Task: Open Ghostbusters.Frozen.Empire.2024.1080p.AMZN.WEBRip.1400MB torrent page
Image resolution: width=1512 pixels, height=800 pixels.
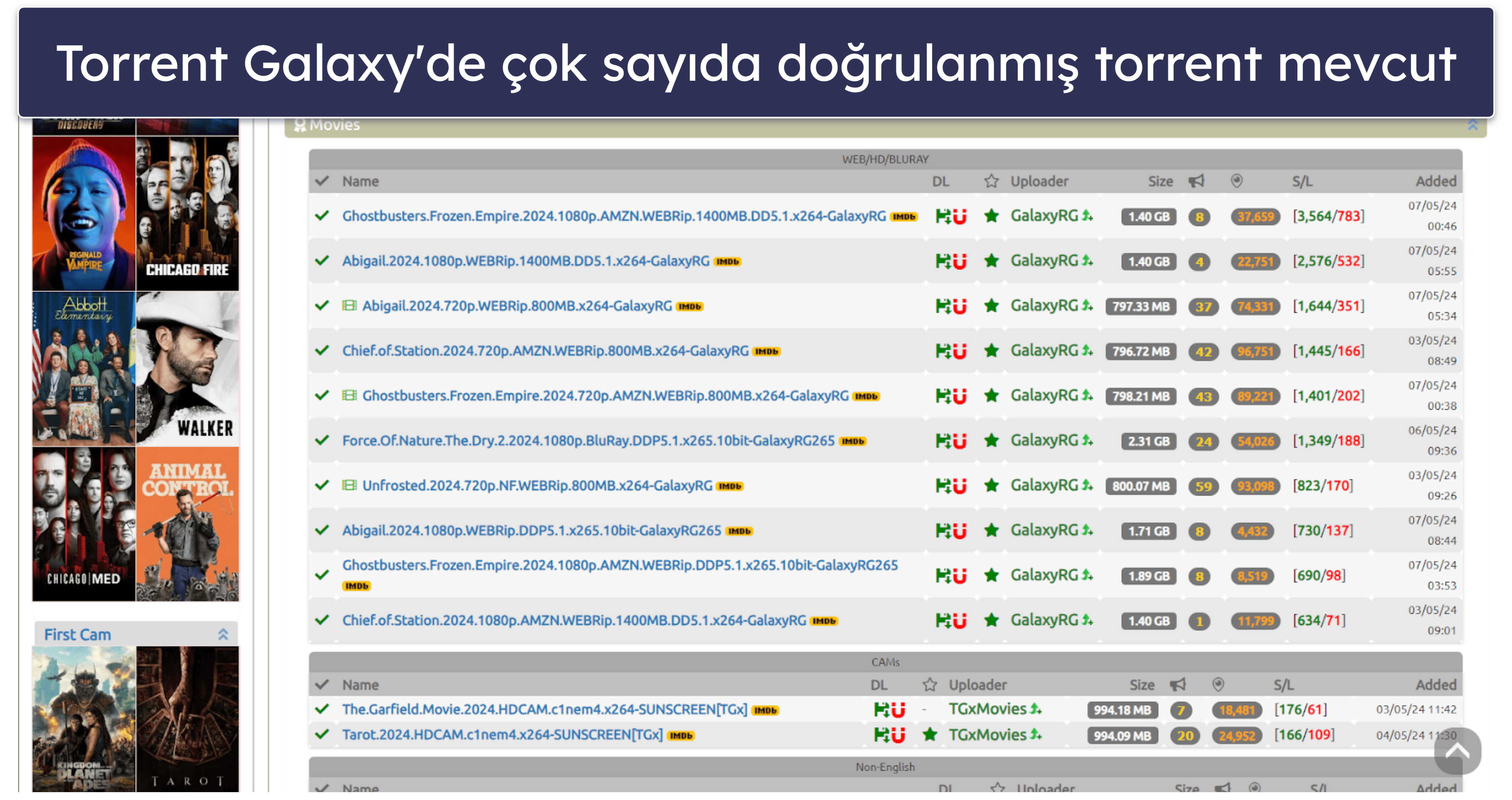Action: [x=614, y=216]
